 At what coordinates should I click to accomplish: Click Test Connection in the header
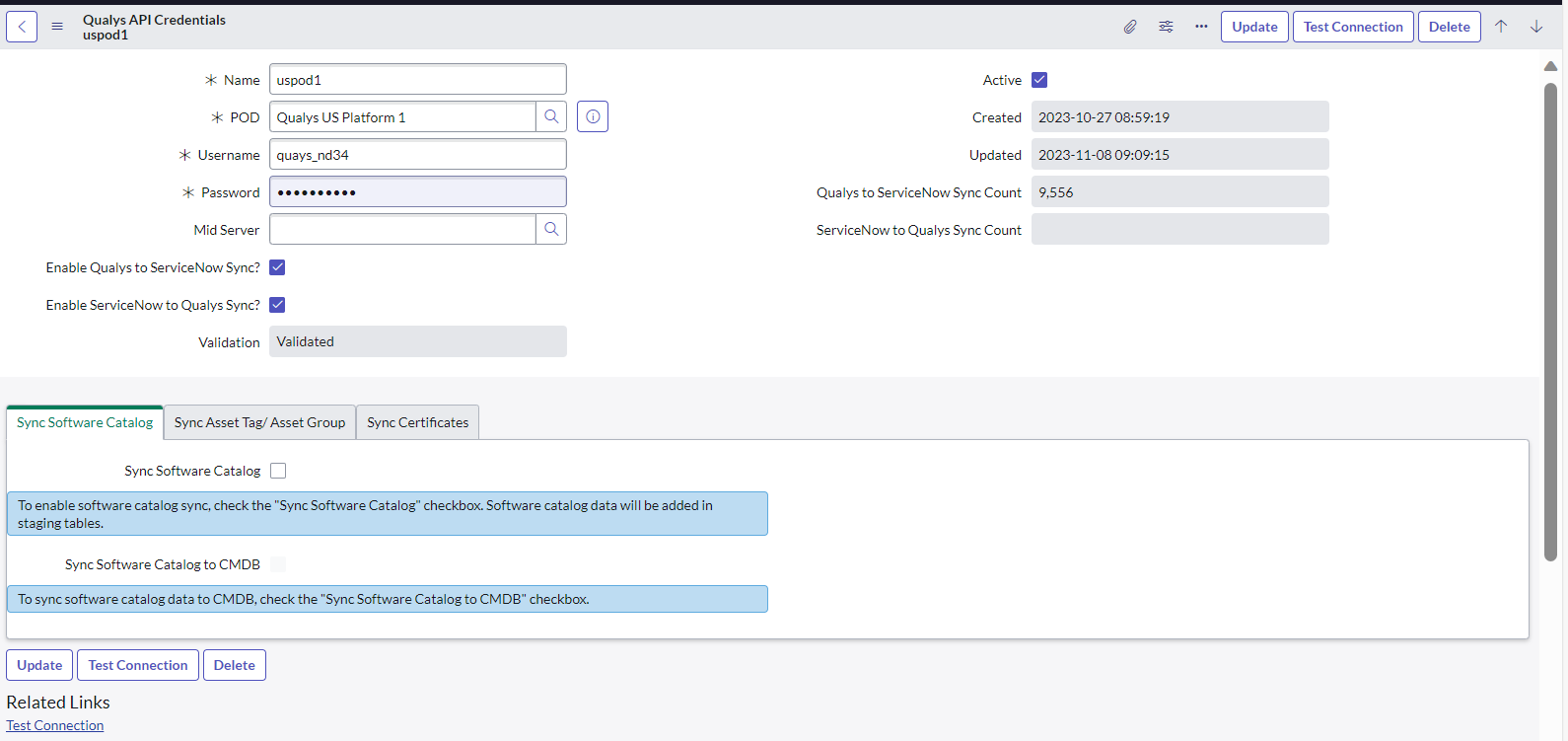click(x=1353, y=27)
